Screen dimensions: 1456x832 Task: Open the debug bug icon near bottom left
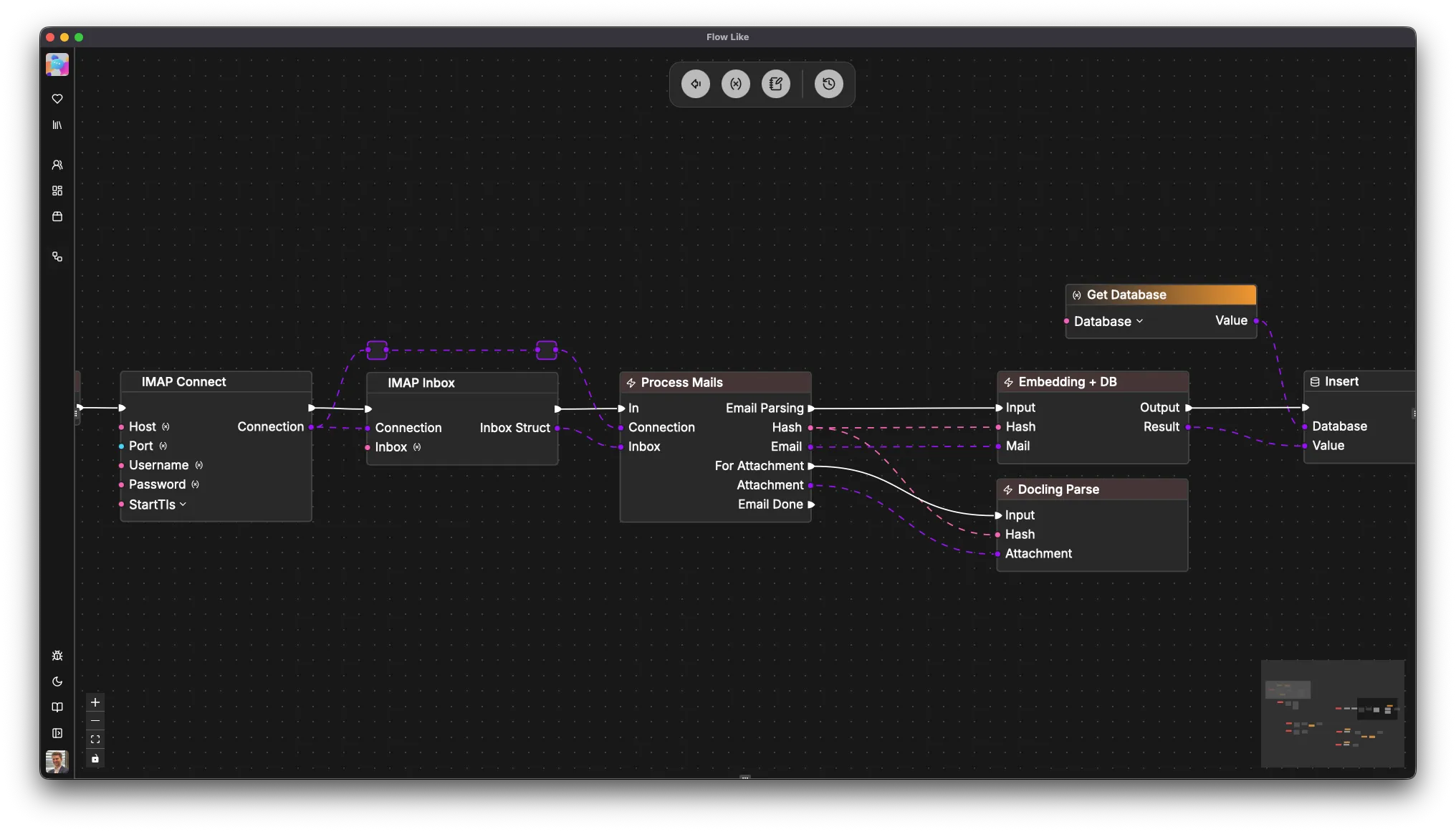pyautogui.click(x=57, y=656)
